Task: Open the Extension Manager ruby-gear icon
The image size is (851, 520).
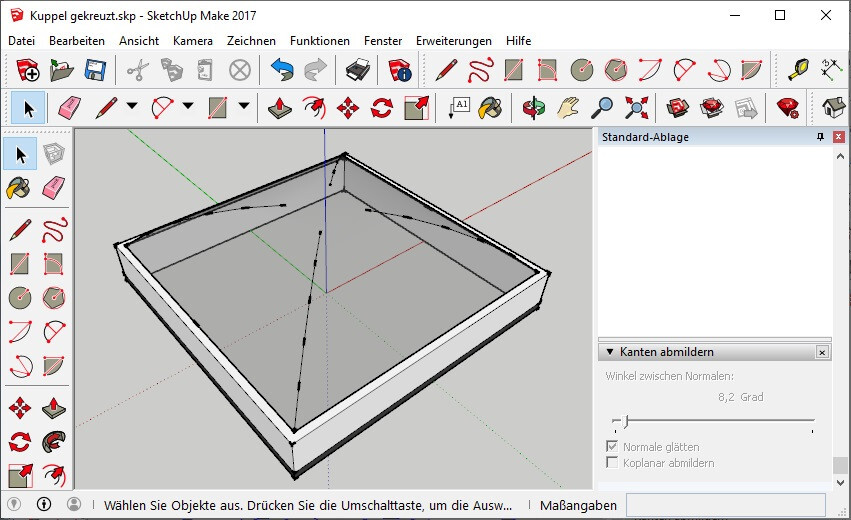Action: [788, 107]
